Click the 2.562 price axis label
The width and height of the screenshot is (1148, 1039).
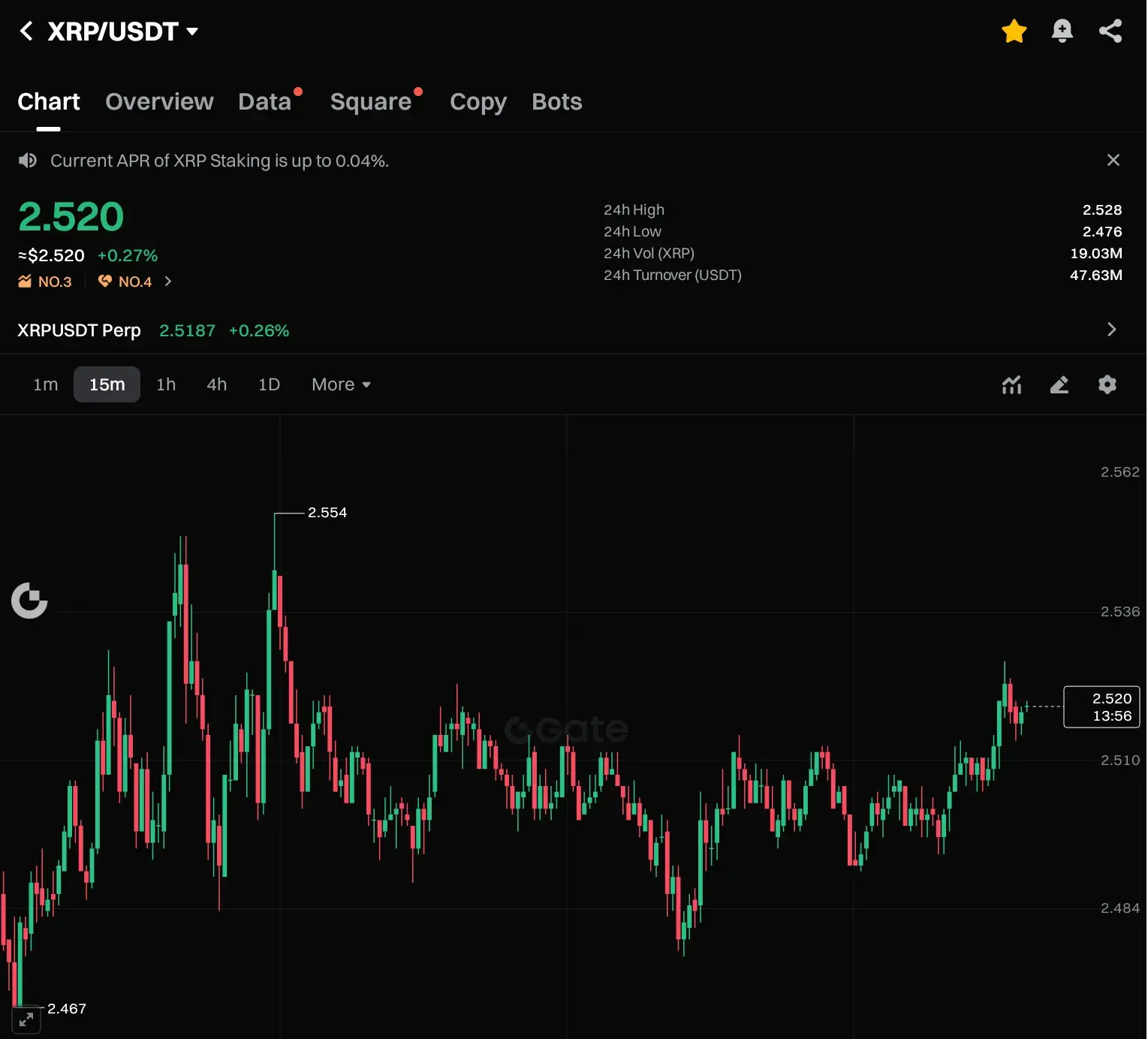pyautogui.click(x=1119, y=472)
